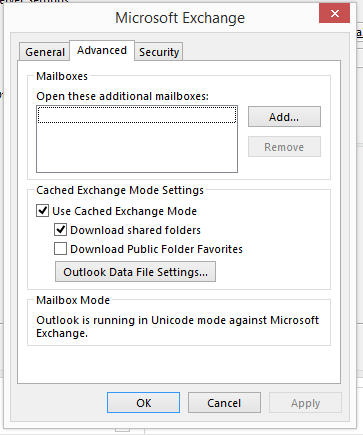Click the Apply button
This screenshot has width=363, height=435.
(x=305, y=403)
